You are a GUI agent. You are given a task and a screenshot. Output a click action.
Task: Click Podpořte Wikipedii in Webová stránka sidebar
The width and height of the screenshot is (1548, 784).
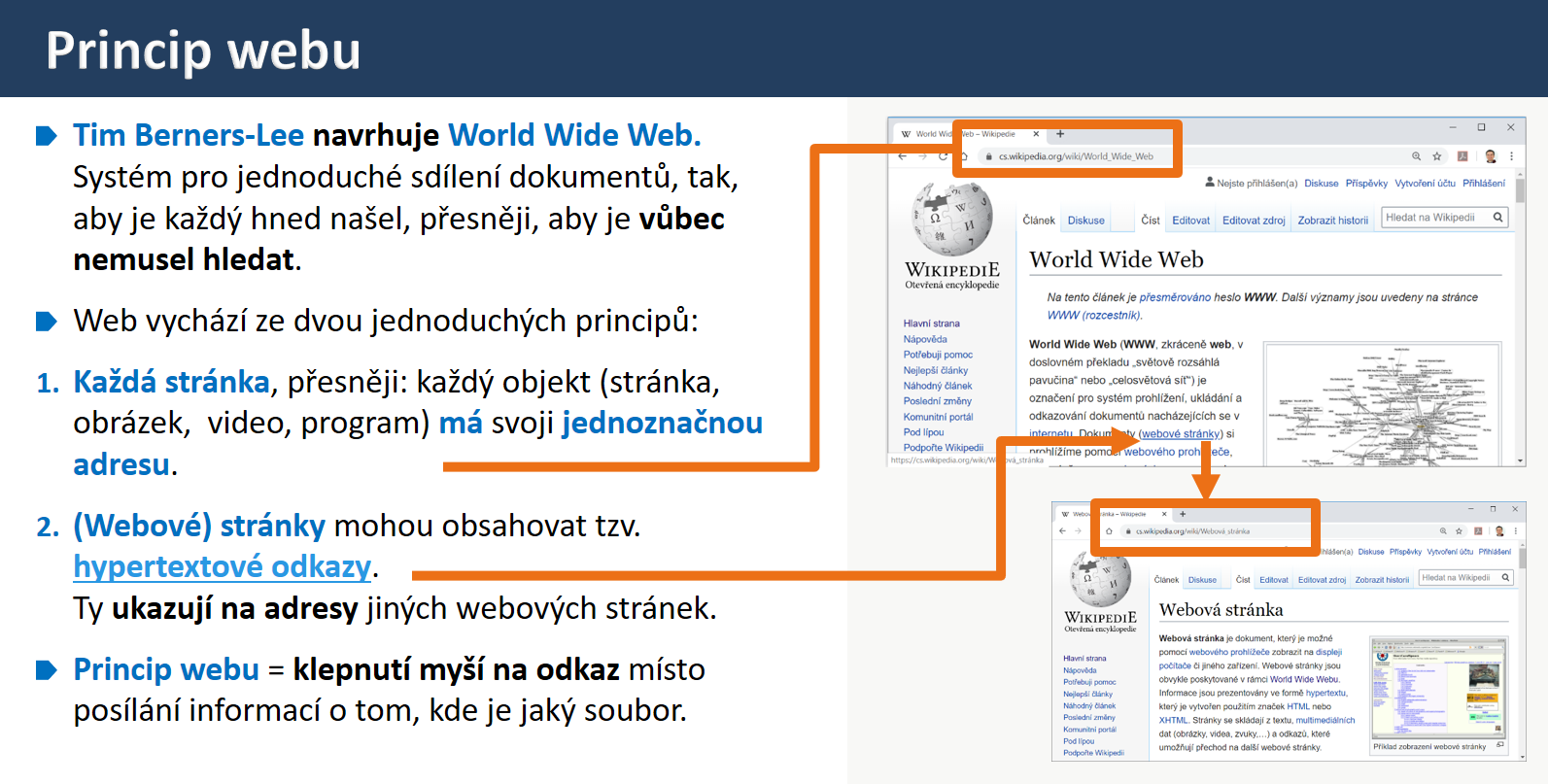(1093, 753)
